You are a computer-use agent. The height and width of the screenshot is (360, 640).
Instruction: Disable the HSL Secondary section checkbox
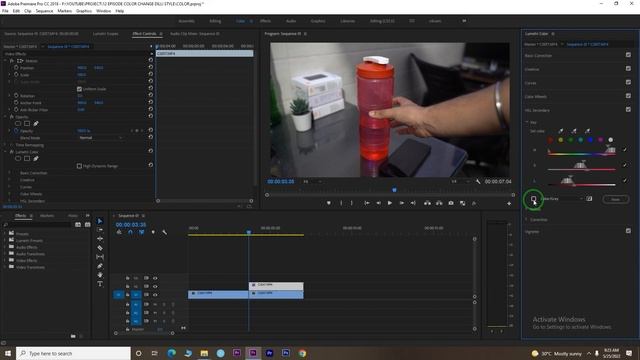click(x=628, y=109)
